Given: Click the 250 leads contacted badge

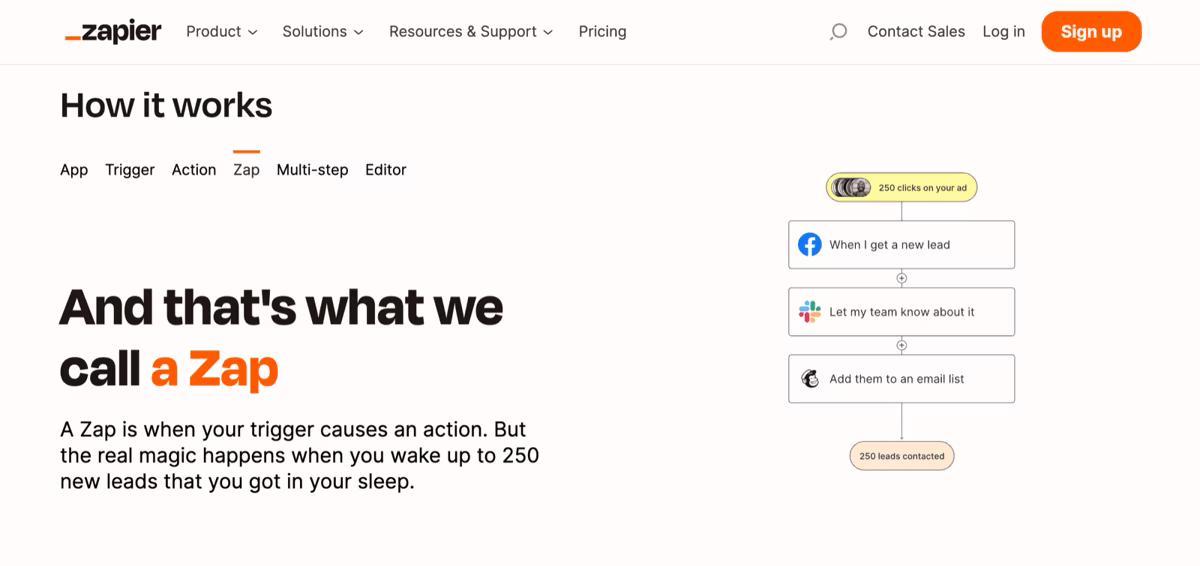Looking at the screenshot, I should (x=901, y=456).
